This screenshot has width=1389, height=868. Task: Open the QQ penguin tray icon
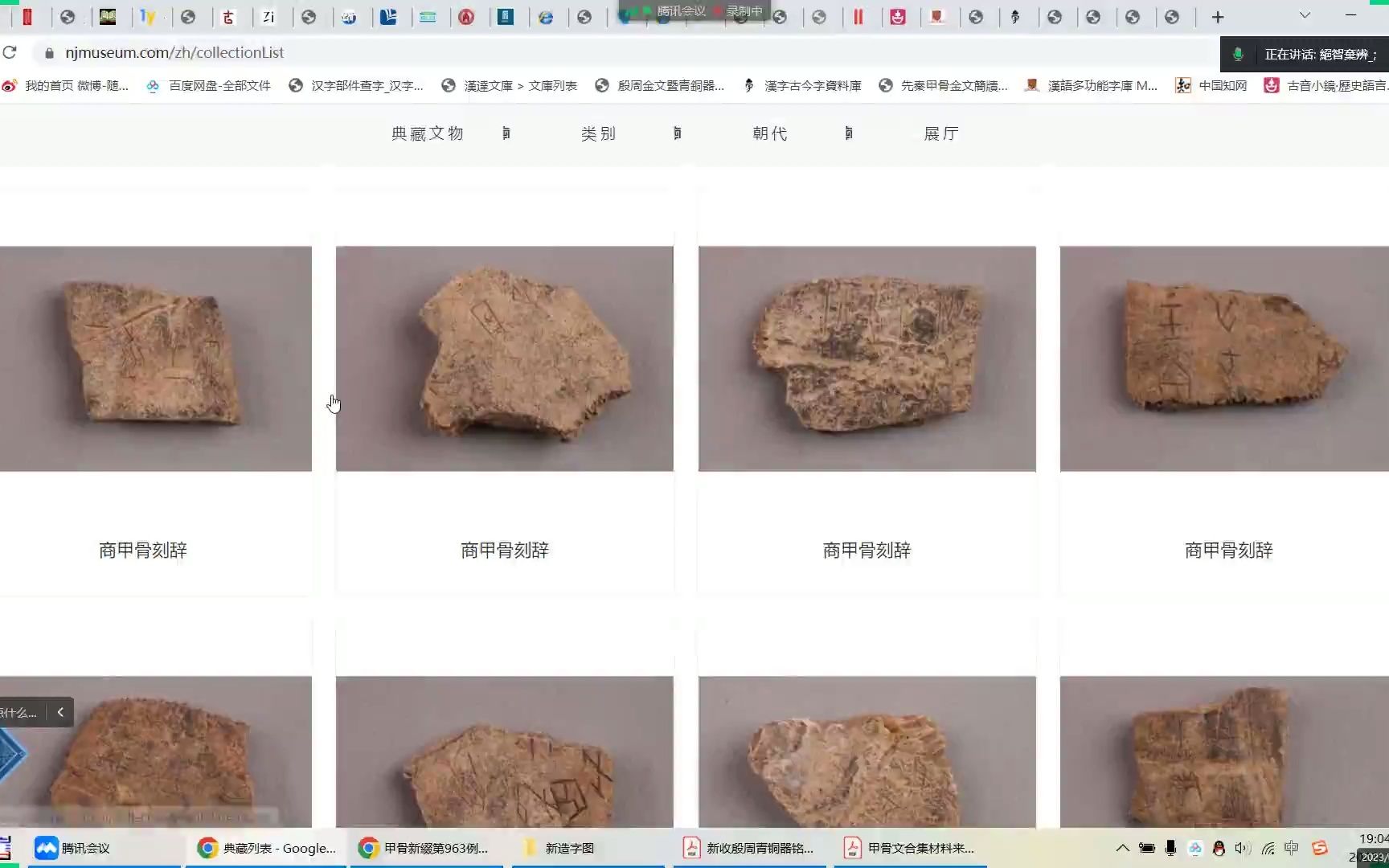(1219, 848)
